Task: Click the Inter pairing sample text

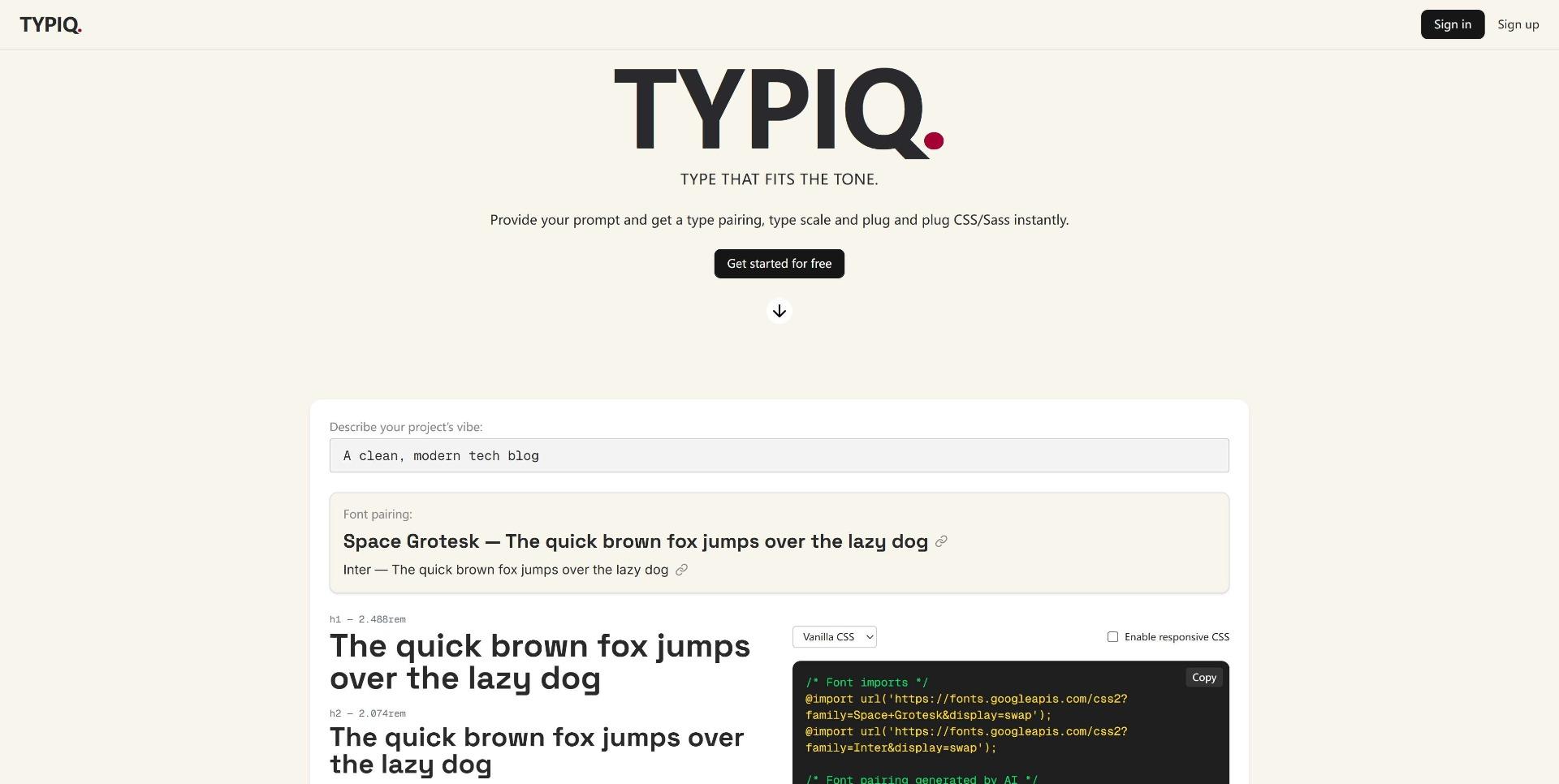Action: pyautogui.click(x=505, y=570)
